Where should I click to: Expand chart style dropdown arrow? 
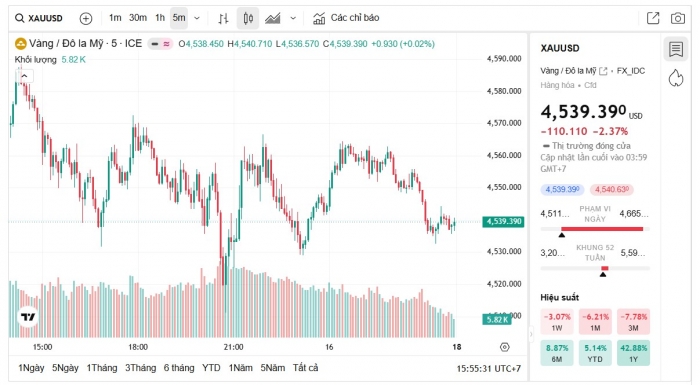[x=293, y=18]
